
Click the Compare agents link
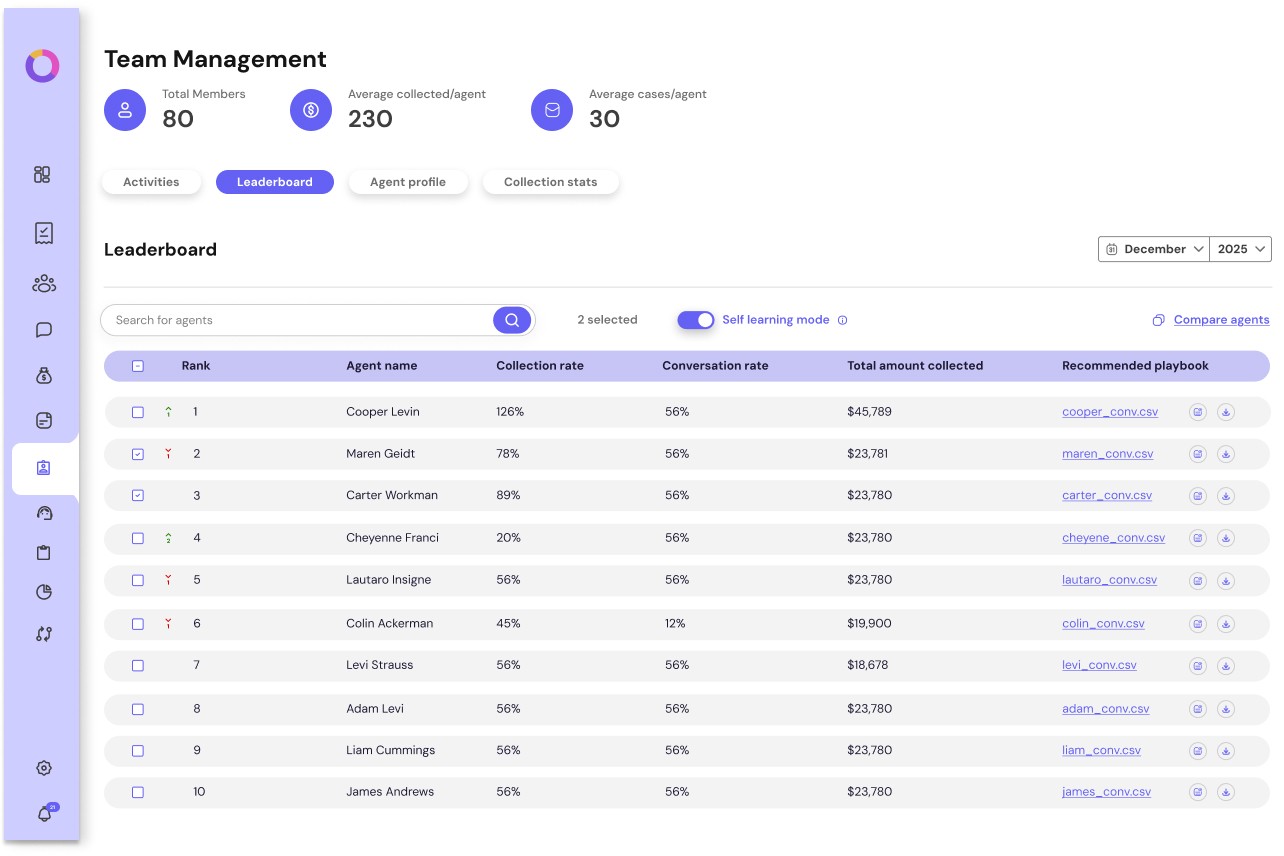1221,320
